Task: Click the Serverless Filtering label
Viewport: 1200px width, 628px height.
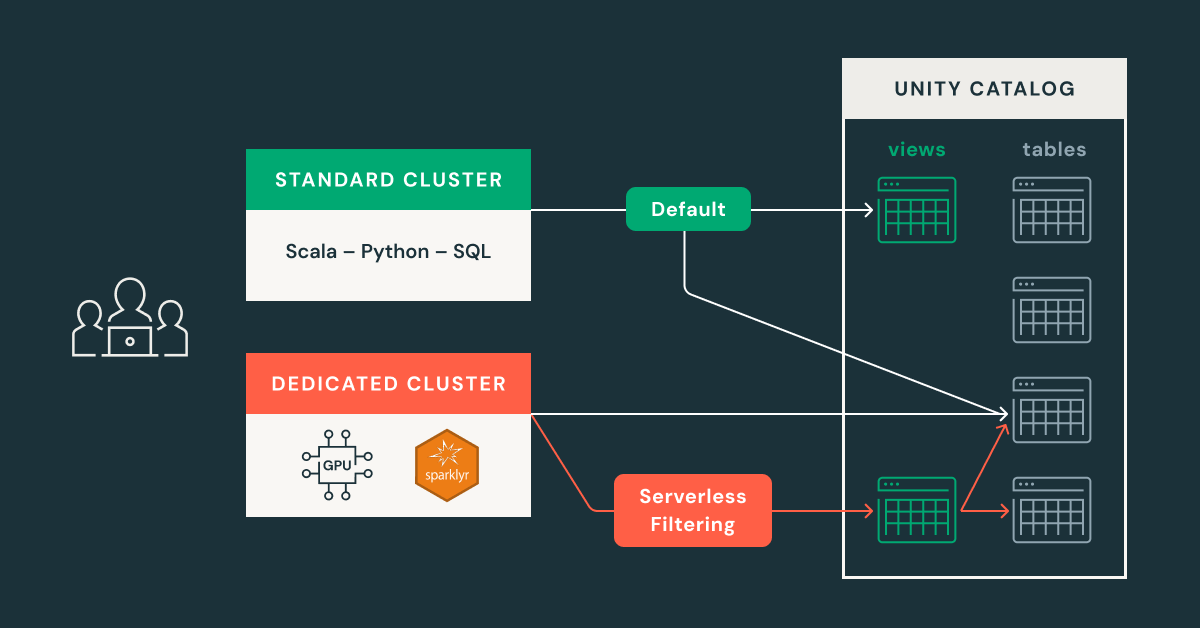Action: point(693,510)
